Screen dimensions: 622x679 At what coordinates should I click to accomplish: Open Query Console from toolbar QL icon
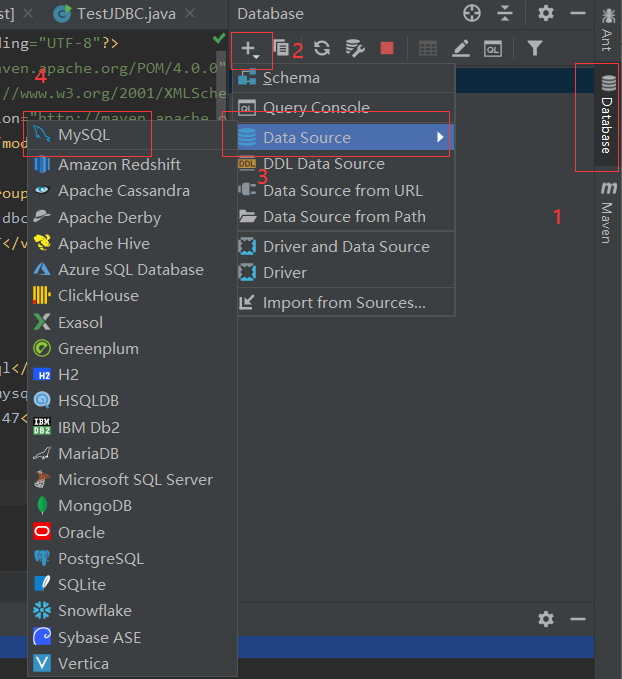[493, 49]
